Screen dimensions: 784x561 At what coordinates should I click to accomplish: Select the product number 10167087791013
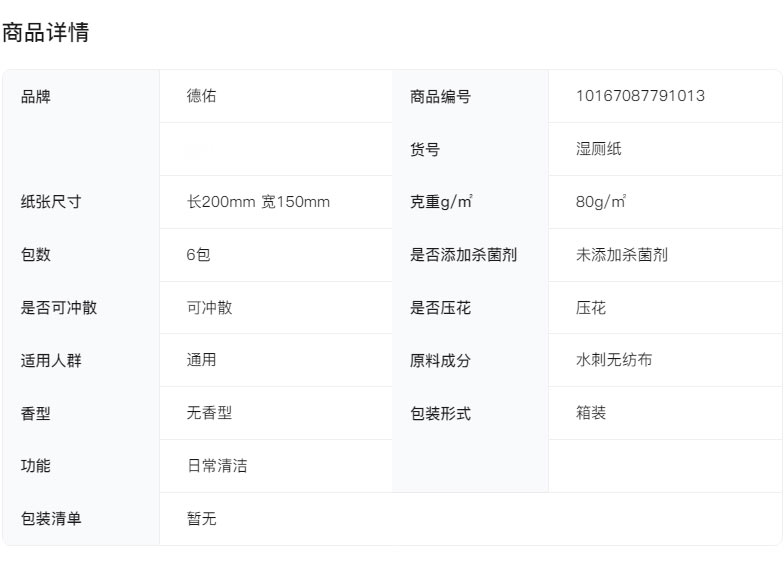[x=640, y=96]
